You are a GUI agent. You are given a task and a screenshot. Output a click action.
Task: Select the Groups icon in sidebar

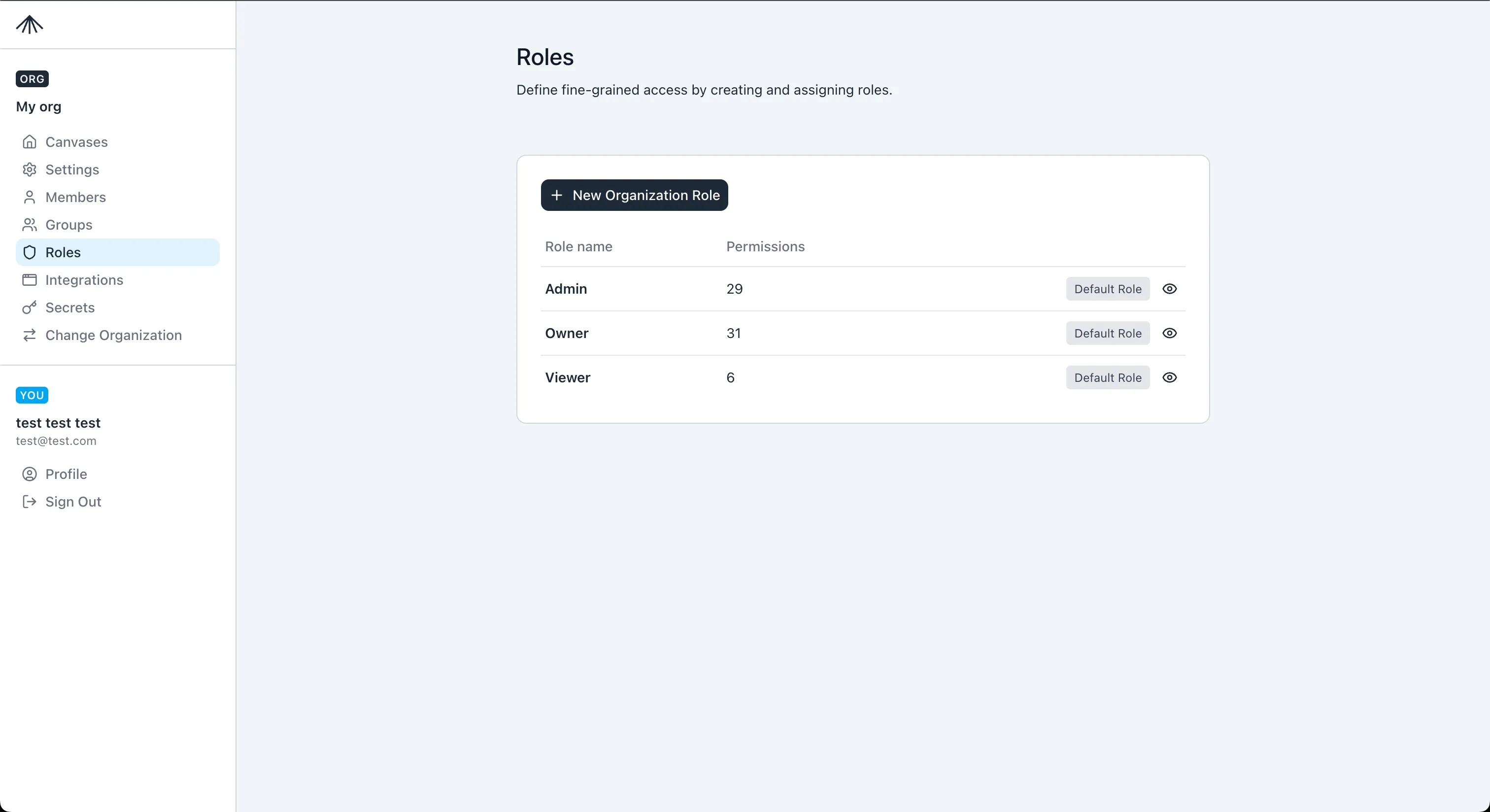click(30, 224)
